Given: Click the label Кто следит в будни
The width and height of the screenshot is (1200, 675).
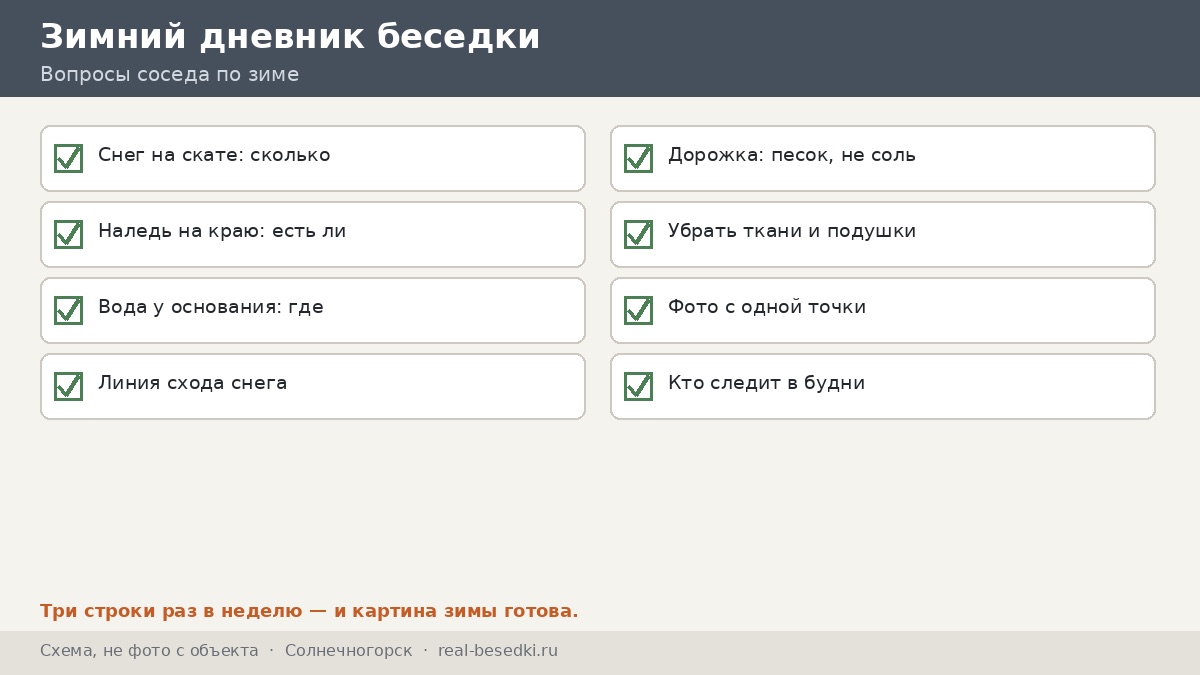Looking at the screenshot, I should [767, 383].
